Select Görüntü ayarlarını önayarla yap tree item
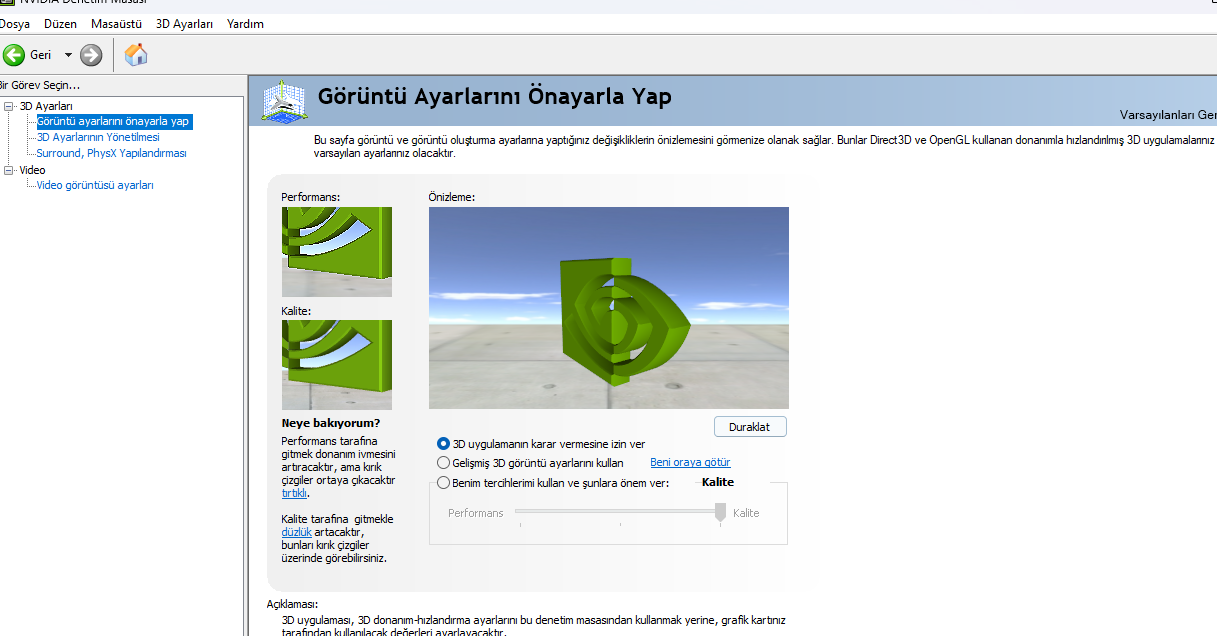The width and height of the screenshot is (1217, 636). tap(113, 121)
